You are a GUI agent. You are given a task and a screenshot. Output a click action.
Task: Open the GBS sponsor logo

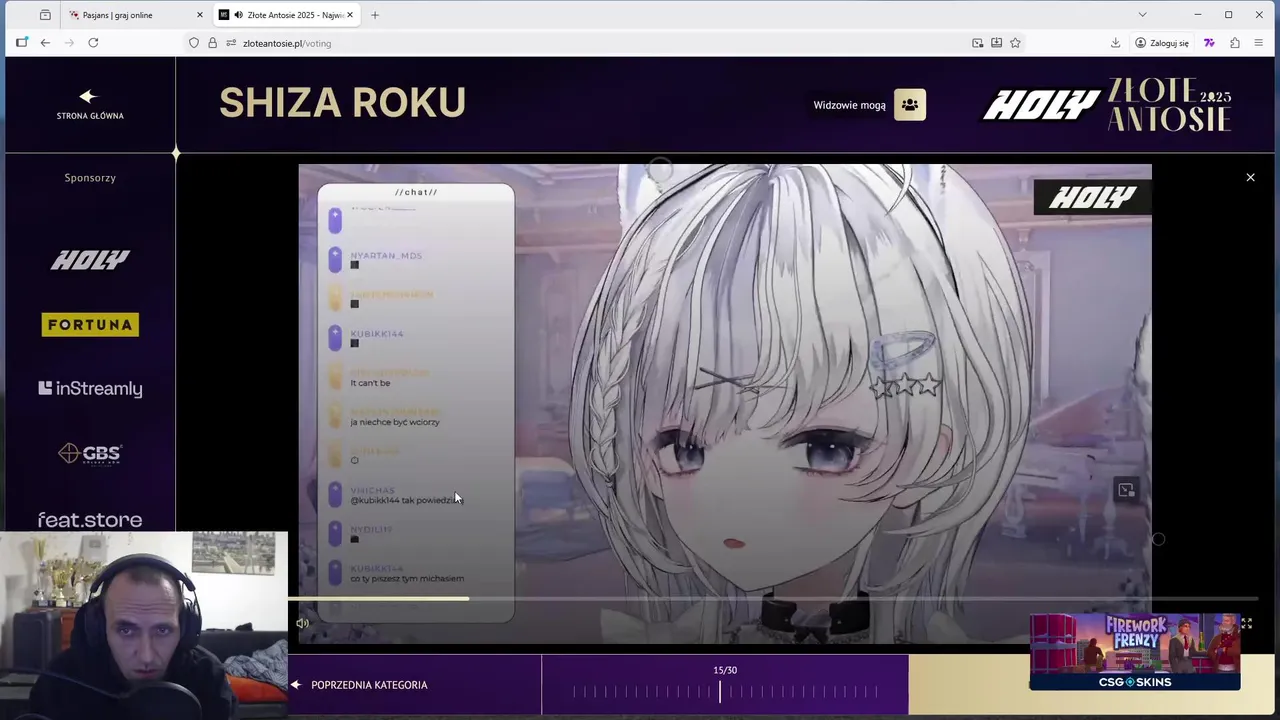(x=90, y=454)
